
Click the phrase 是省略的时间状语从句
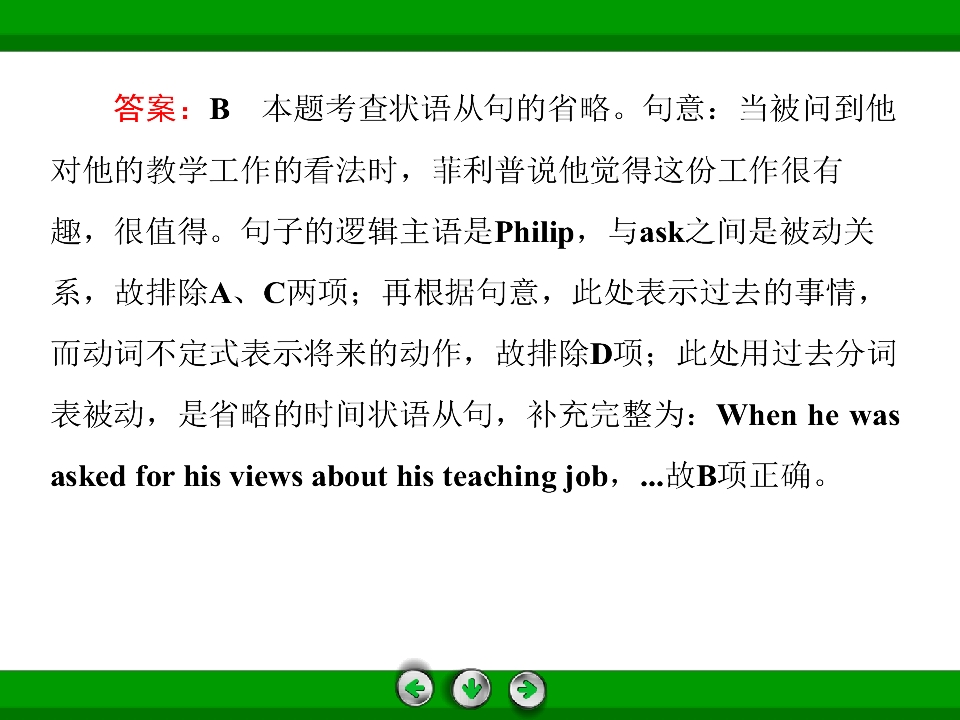tap(336, 415)
